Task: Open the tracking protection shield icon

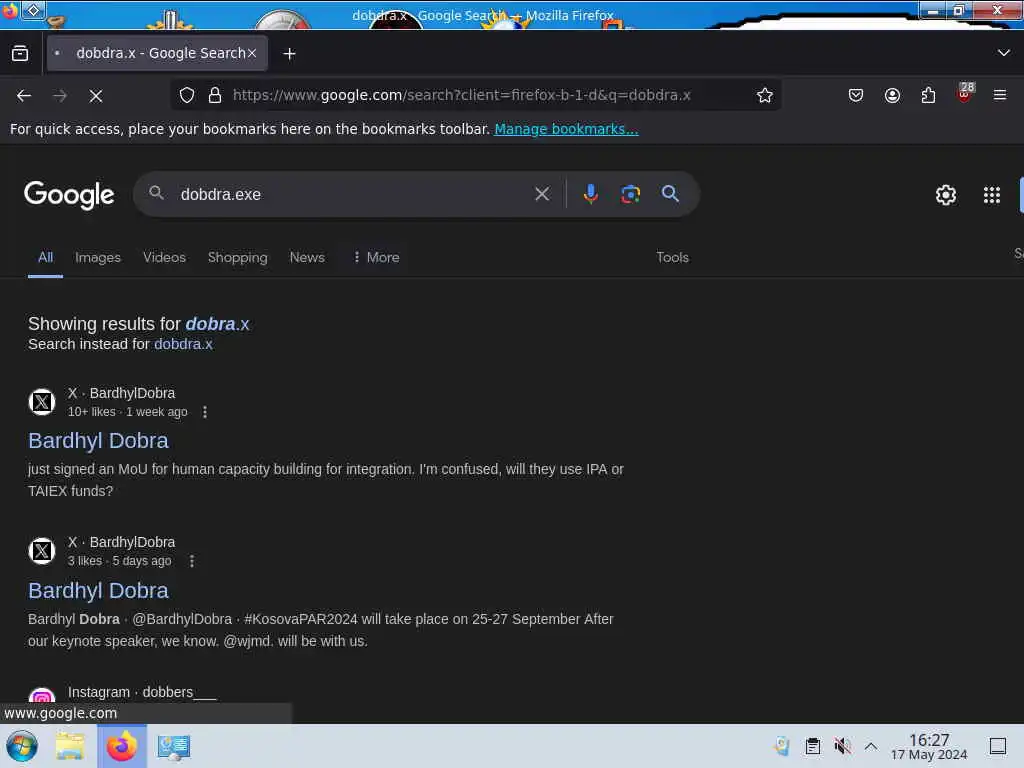Action: [187, 95]
